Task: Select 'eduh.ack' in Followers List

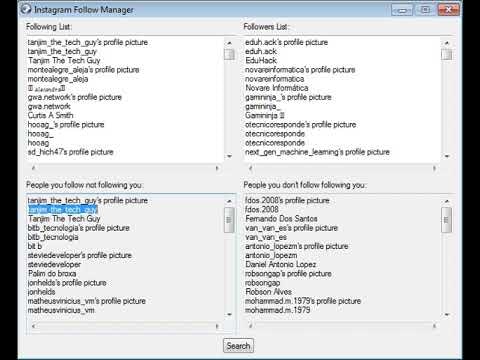Action: pos(261,52)
